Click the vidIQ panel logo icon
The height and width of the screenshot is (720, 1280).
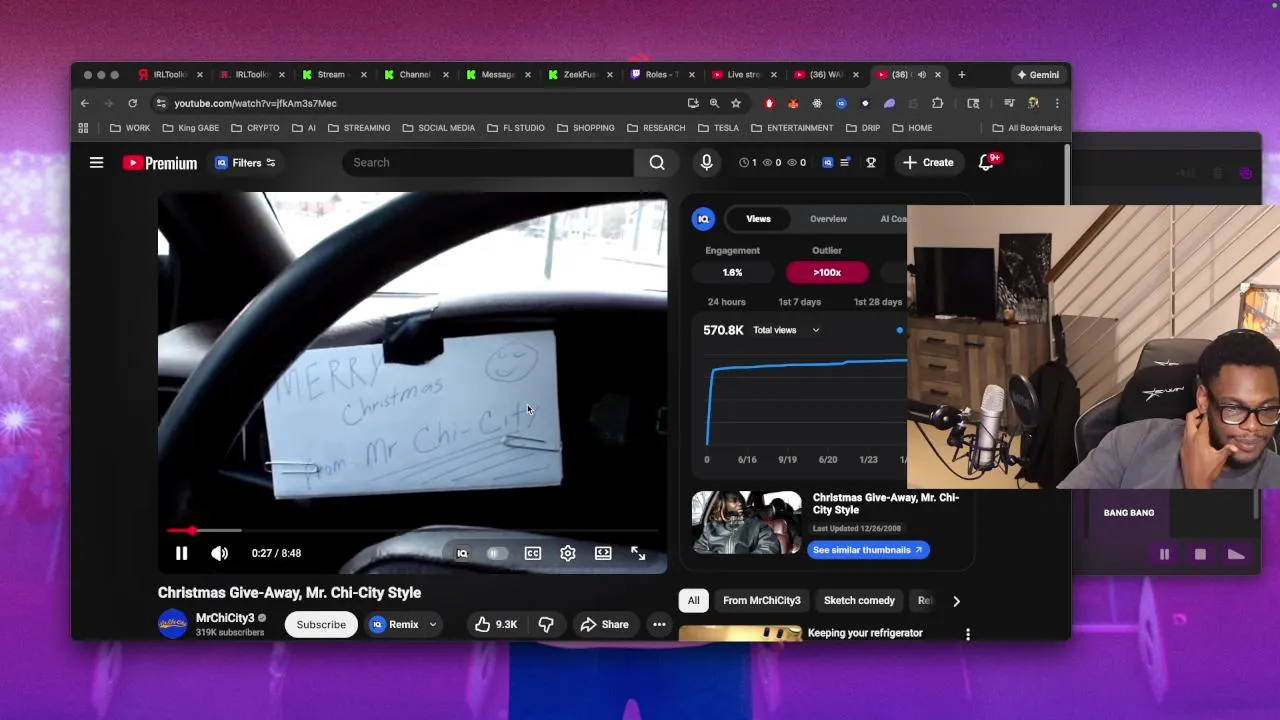click(x=703, y=219)
